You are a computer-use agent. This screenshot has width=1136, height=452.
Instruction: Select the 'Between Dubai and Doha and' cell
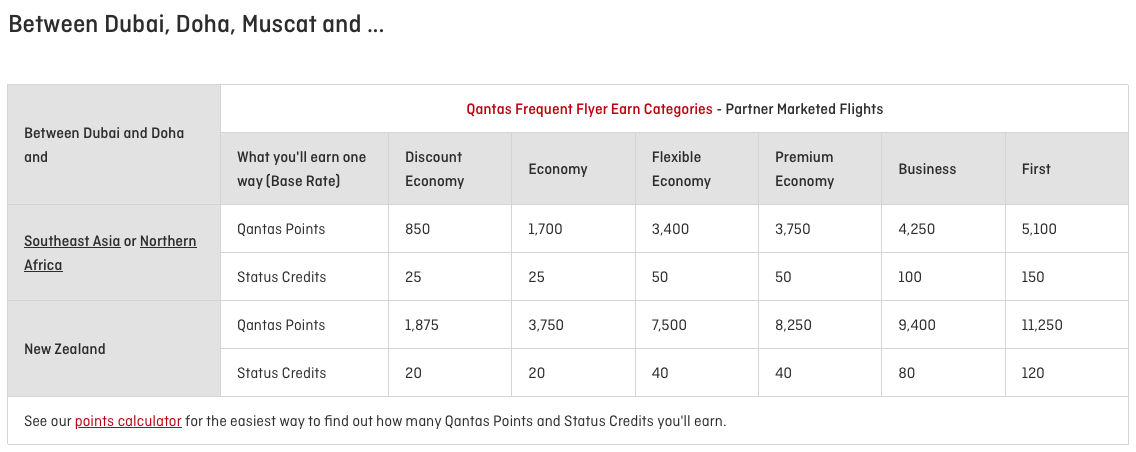pos(104,145)
